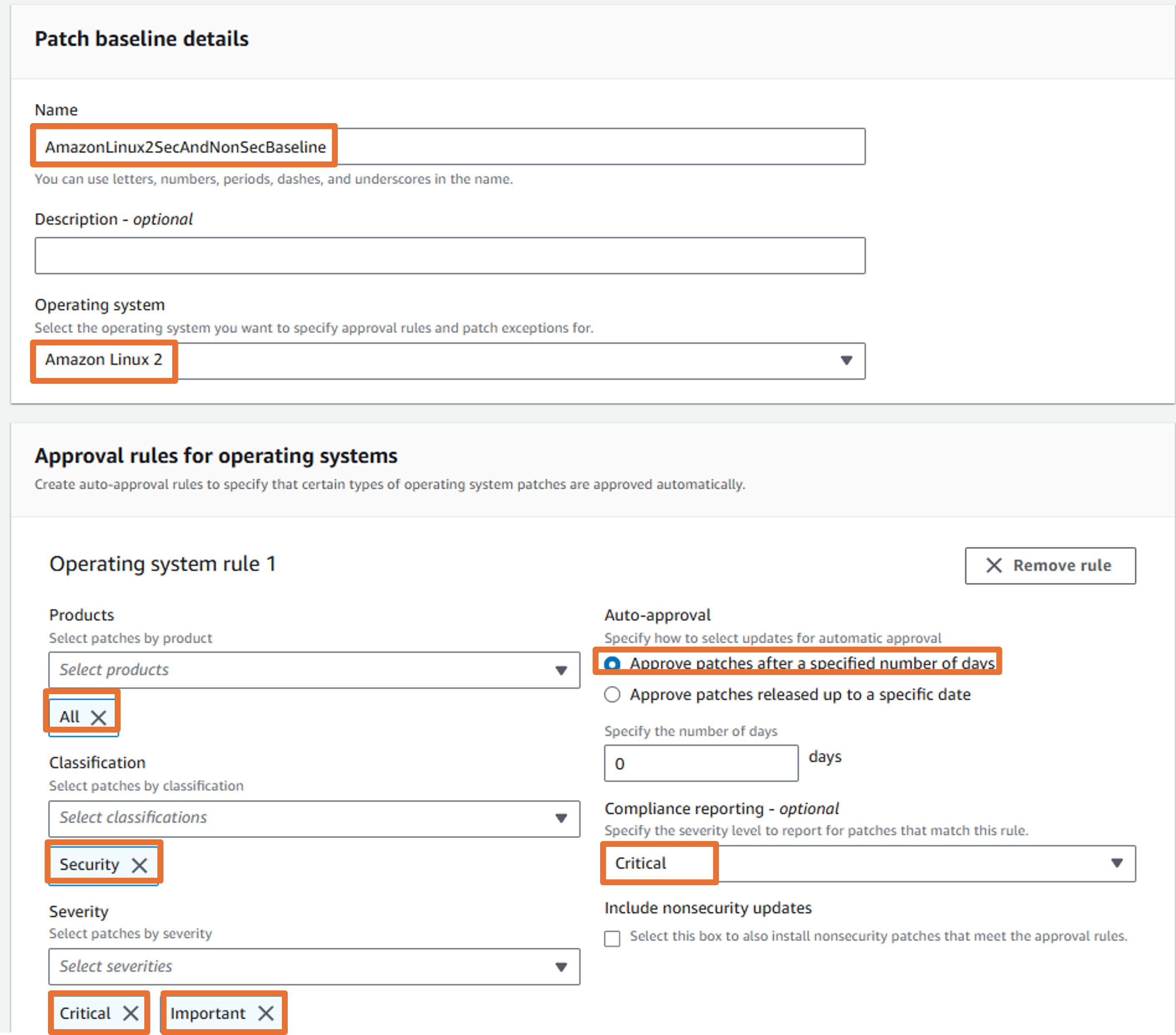The image size is (1176, 1035).
Task: Open the Select classifications dropdown
Action: 314,818
